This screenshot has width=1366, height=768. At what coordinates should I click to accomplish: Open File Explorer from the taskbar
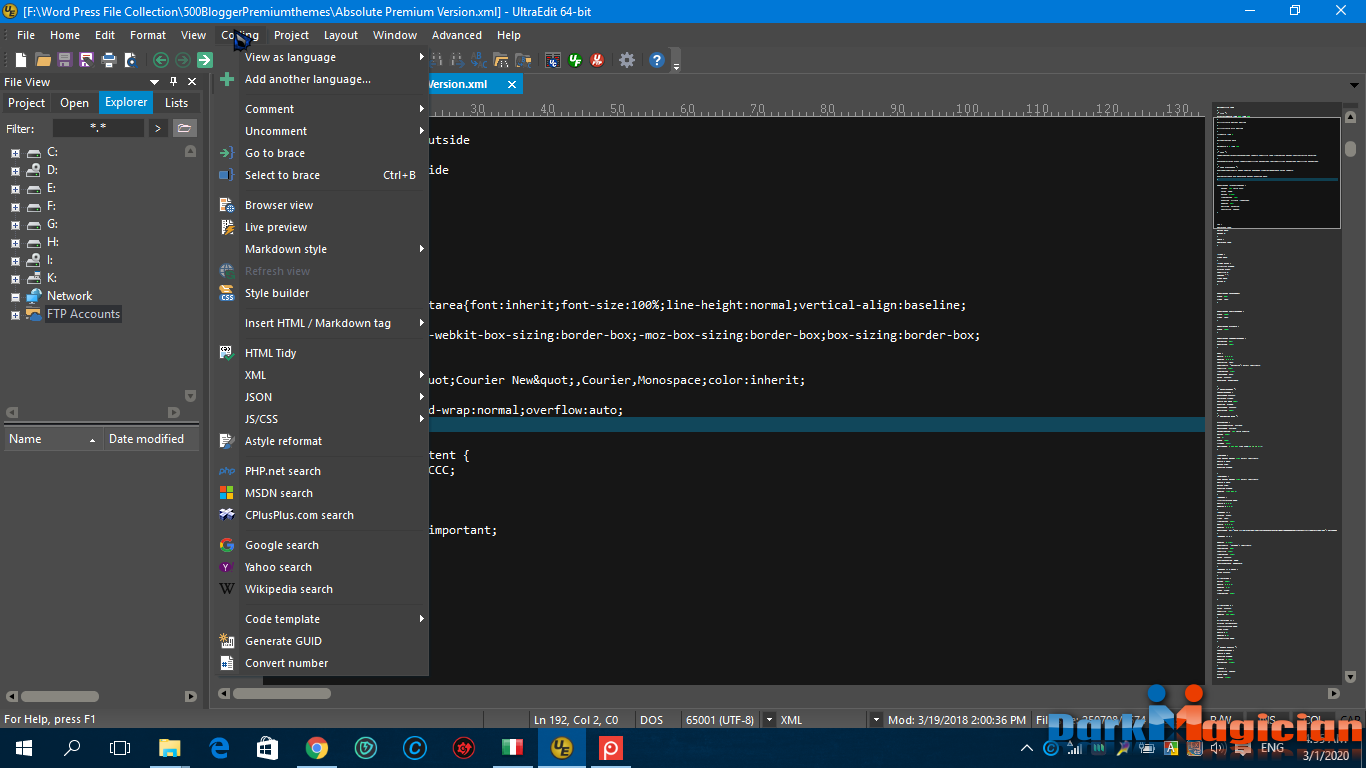point(170,748)
